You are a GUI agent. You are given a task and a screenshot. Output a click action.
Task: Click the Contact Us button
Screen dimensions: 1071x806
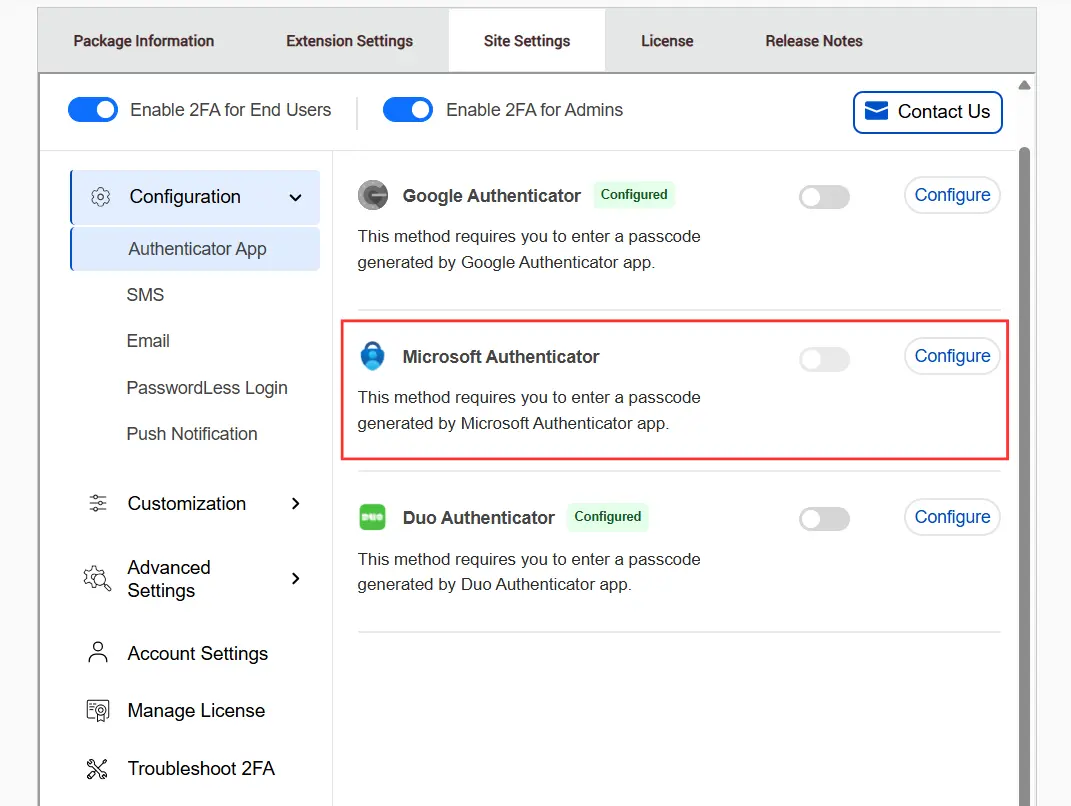click(928, 112)
